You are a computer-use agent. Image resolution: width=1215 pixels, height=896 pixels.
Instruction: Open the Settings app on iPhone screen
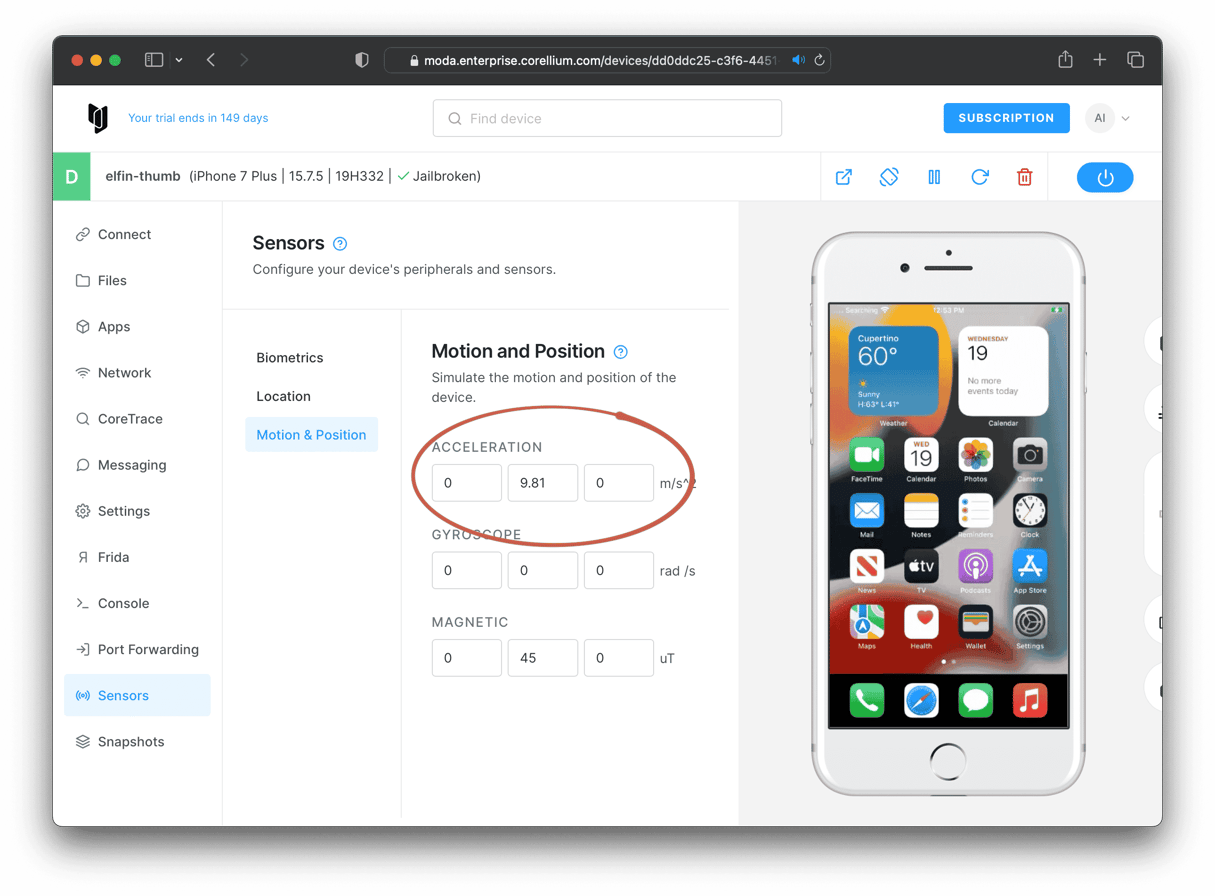point(1029,622)
